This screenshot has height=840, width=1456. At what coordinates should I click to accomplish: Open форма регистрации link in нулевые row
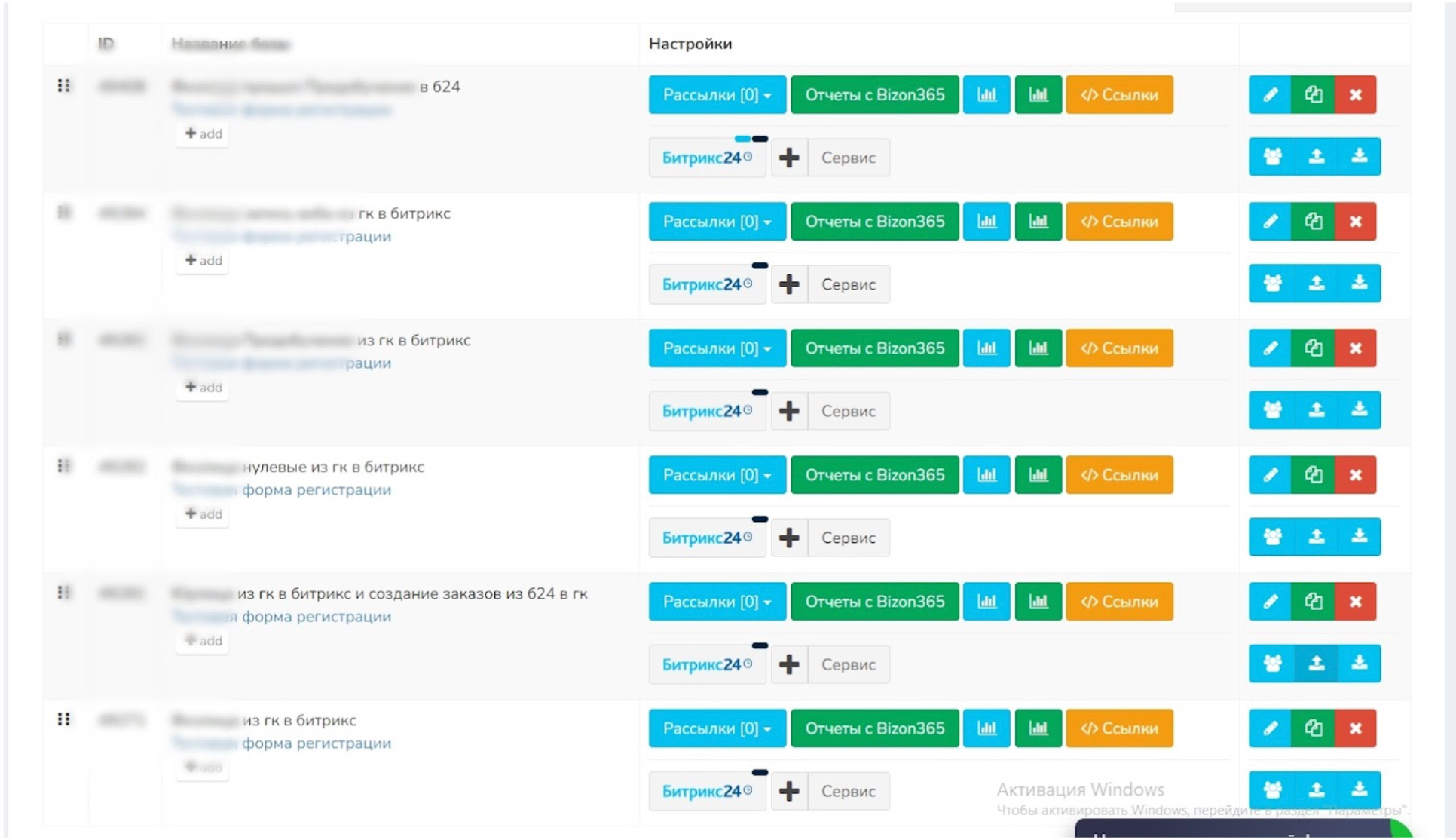316,490
